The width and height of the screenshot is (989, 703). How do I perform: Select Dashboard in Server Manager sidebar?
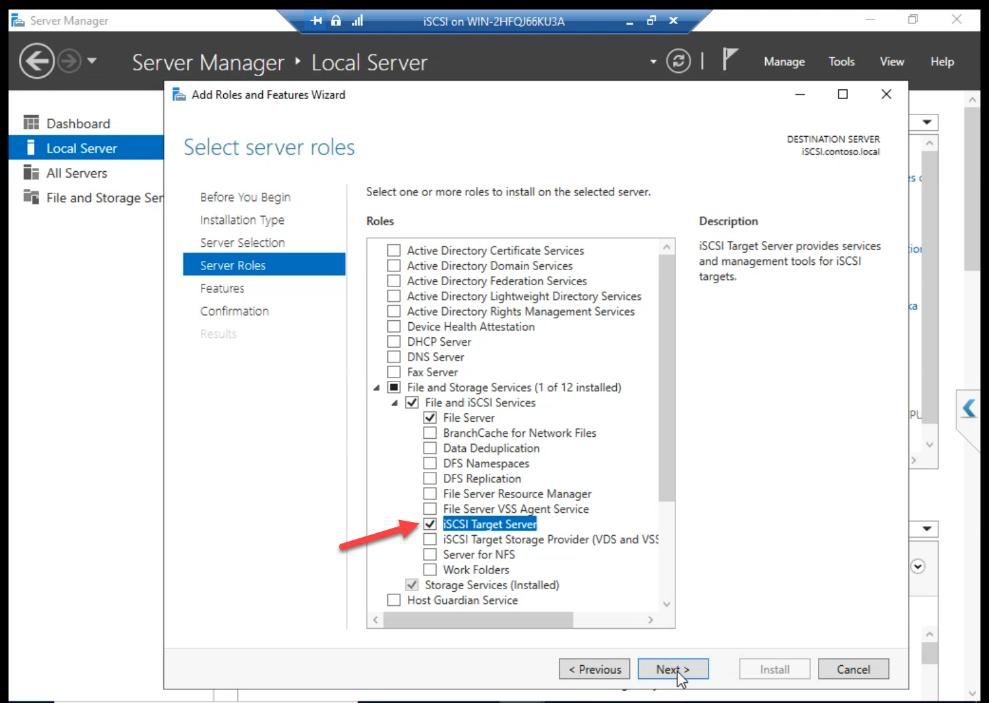click(78, 123)
